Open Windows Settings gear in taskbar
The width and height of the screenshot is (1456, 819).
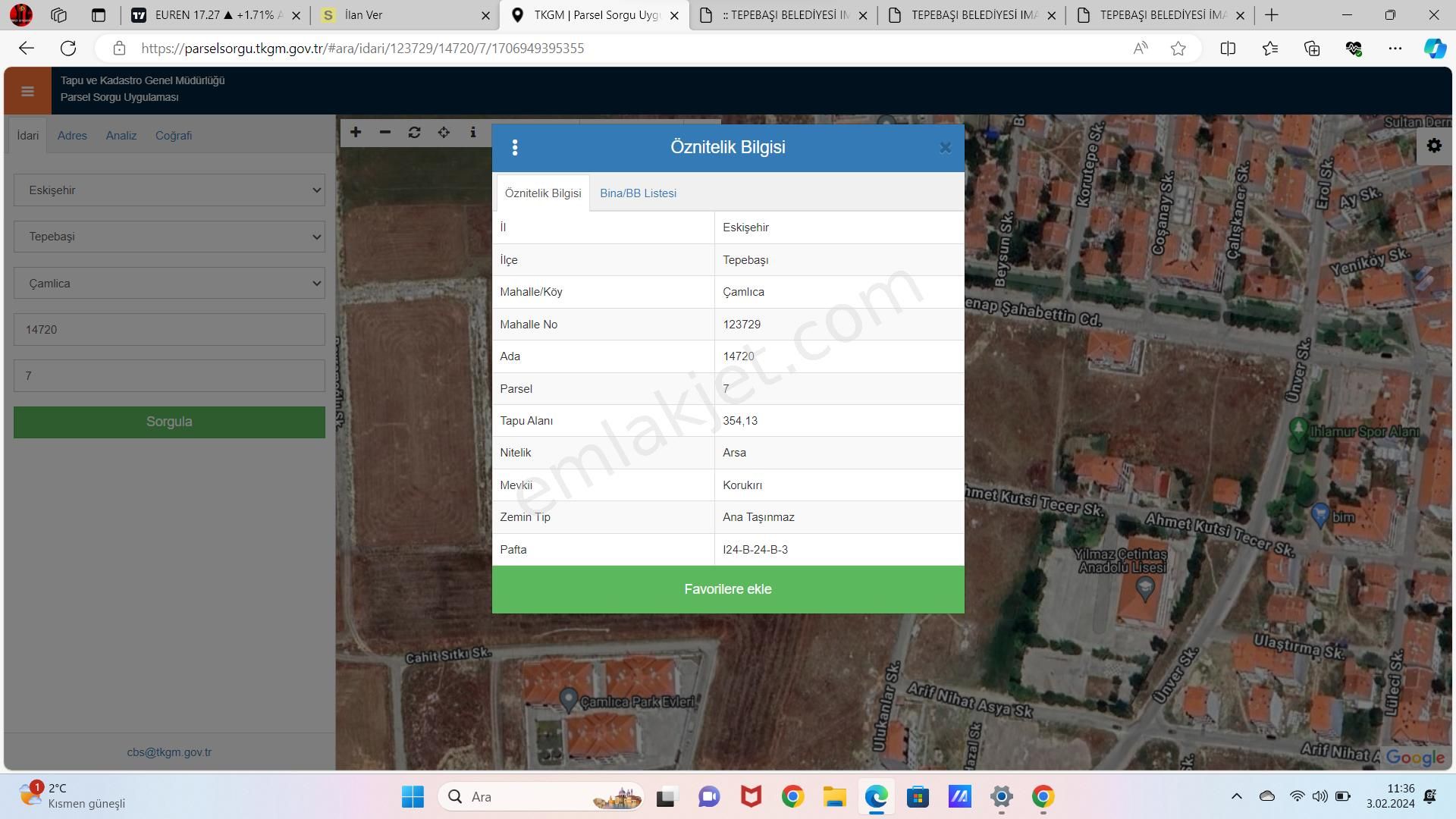coord(1001,796)
